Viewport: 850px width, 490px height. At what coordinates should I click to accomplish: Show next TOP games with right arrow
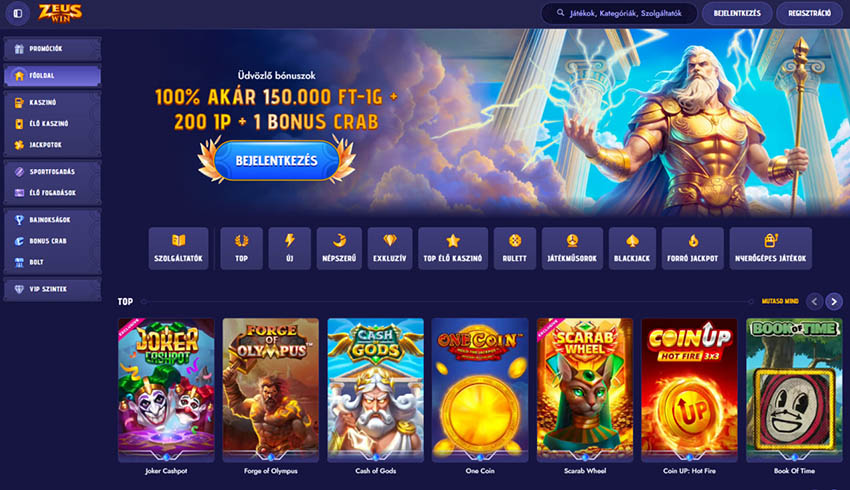834,301
